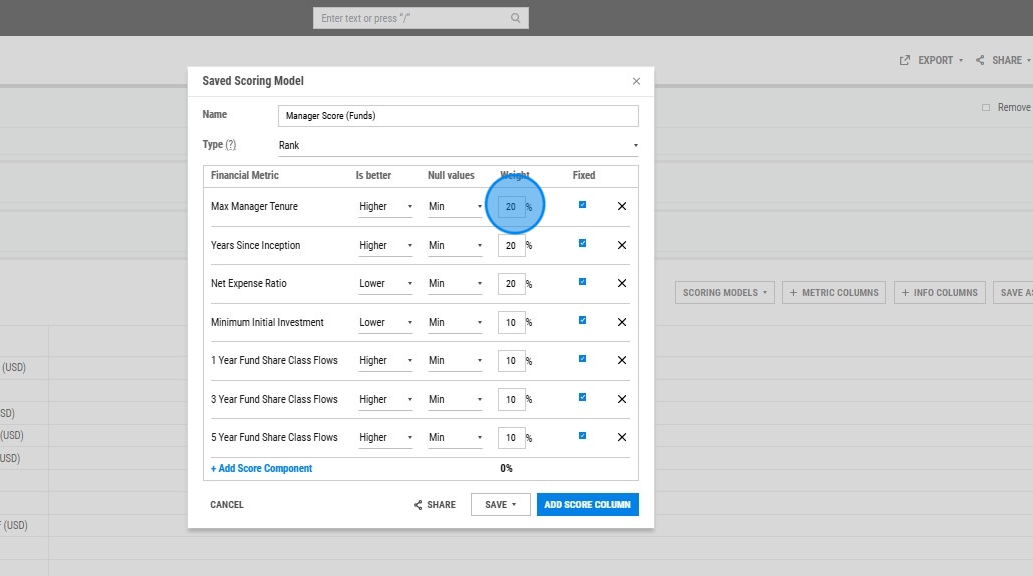The height and width of the screenshot is (576, 1033).
Task: Remove the 5 Year Fund Share Class Flows row
Action: point(621,438)
